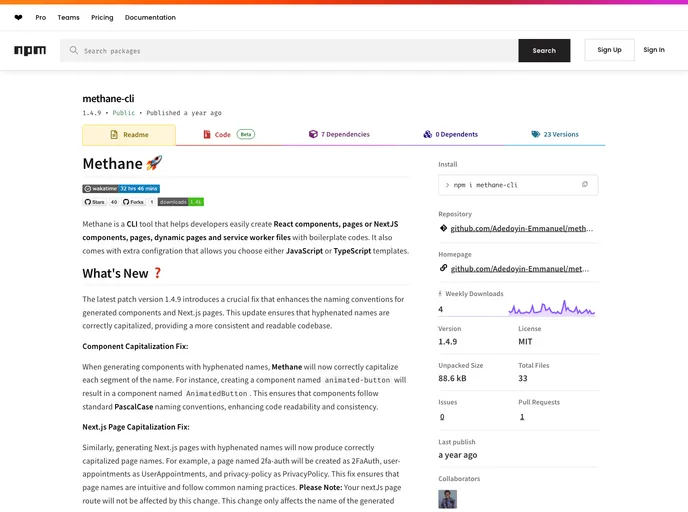Click the 'AnimatedButton' code snippet
This screenshot has height=512, width=688.
[217, 394]
